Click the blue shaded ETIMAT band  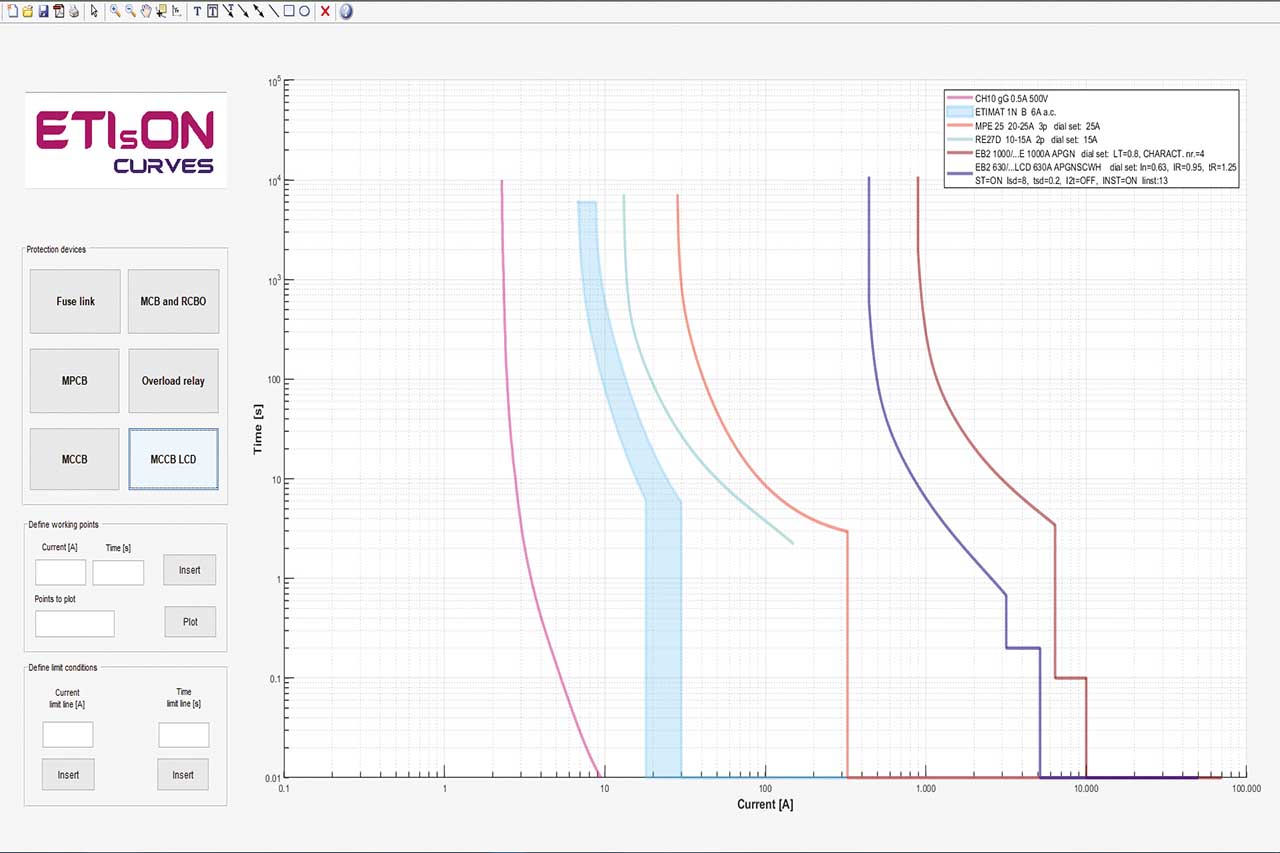coord(663,640)
